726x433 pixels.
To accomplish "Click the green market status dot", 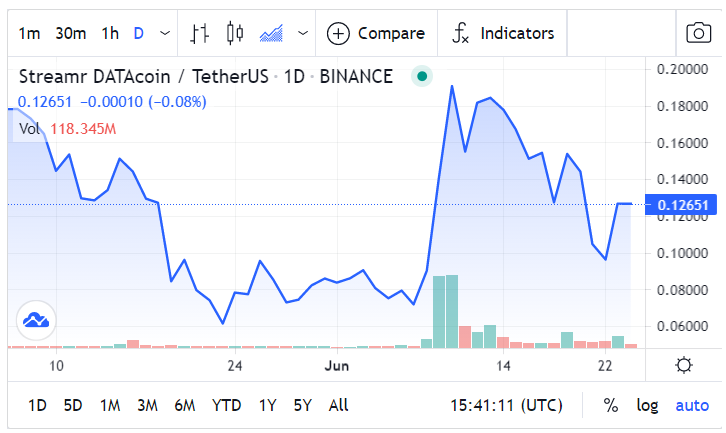I will click(422, 76).
